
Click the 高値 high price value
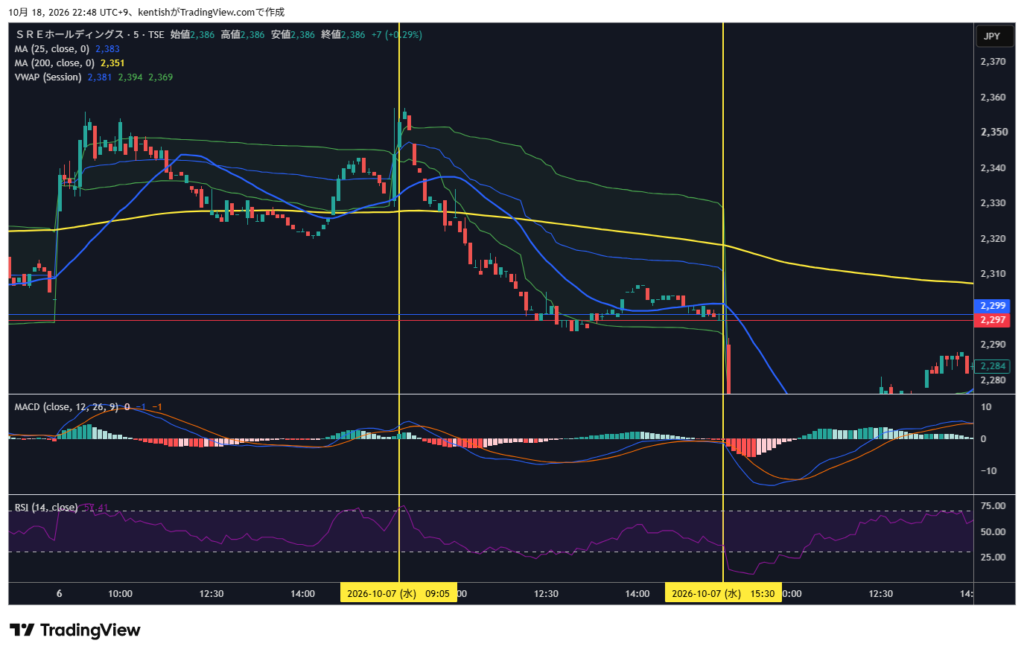253,35
